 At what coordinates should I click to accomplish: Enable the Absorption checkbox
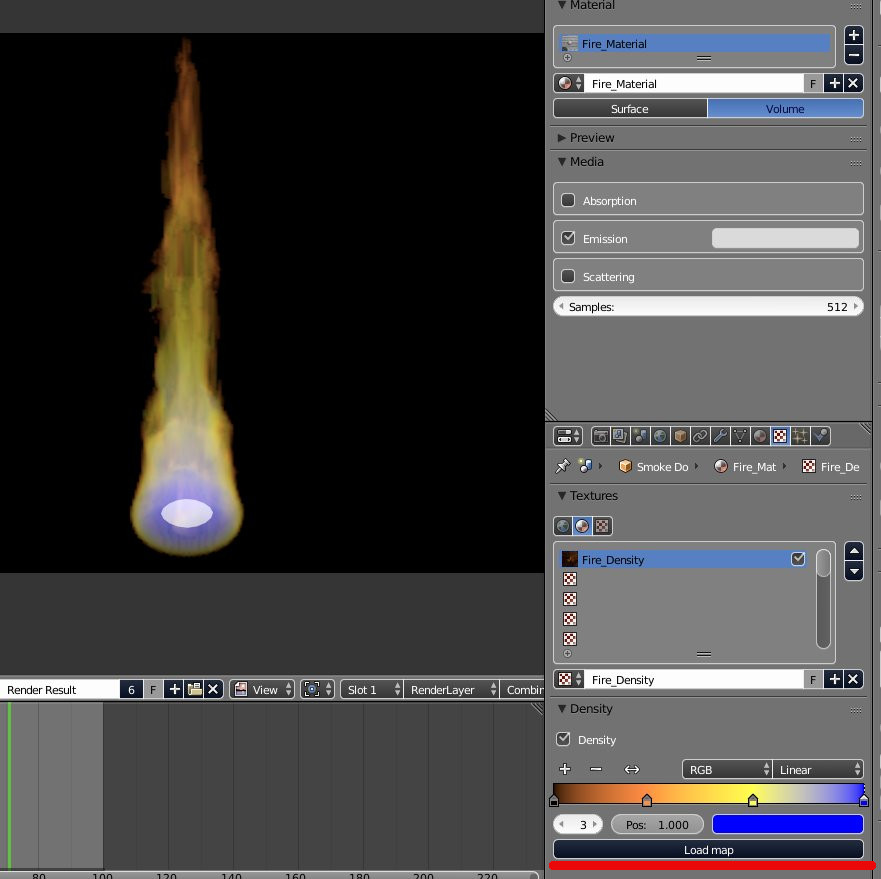(x=568, y=200)
